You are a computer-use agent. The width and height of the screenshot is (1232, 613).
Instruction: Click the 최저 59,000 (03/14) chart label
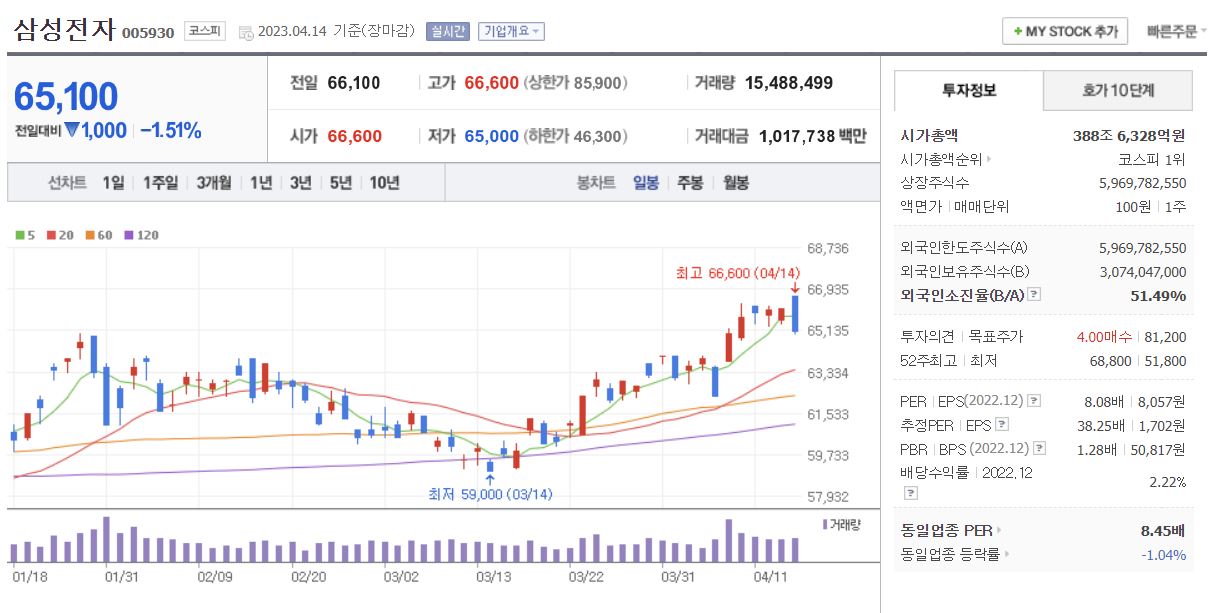490,494
